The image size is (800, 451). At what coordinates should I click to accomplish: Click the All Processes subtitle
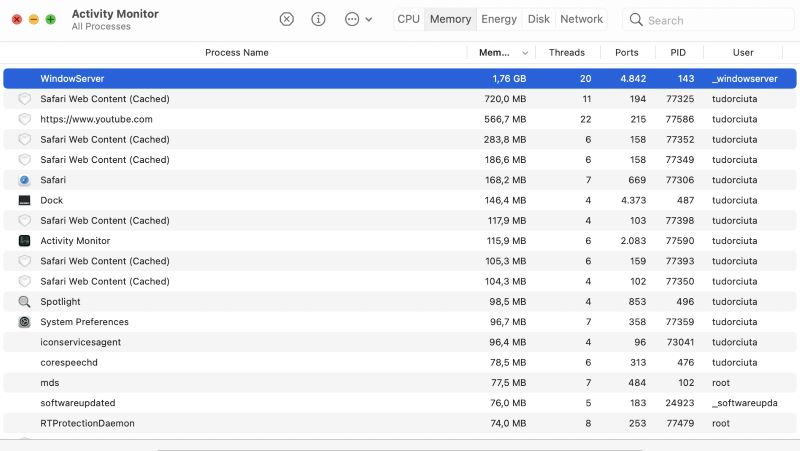(101, 27)
